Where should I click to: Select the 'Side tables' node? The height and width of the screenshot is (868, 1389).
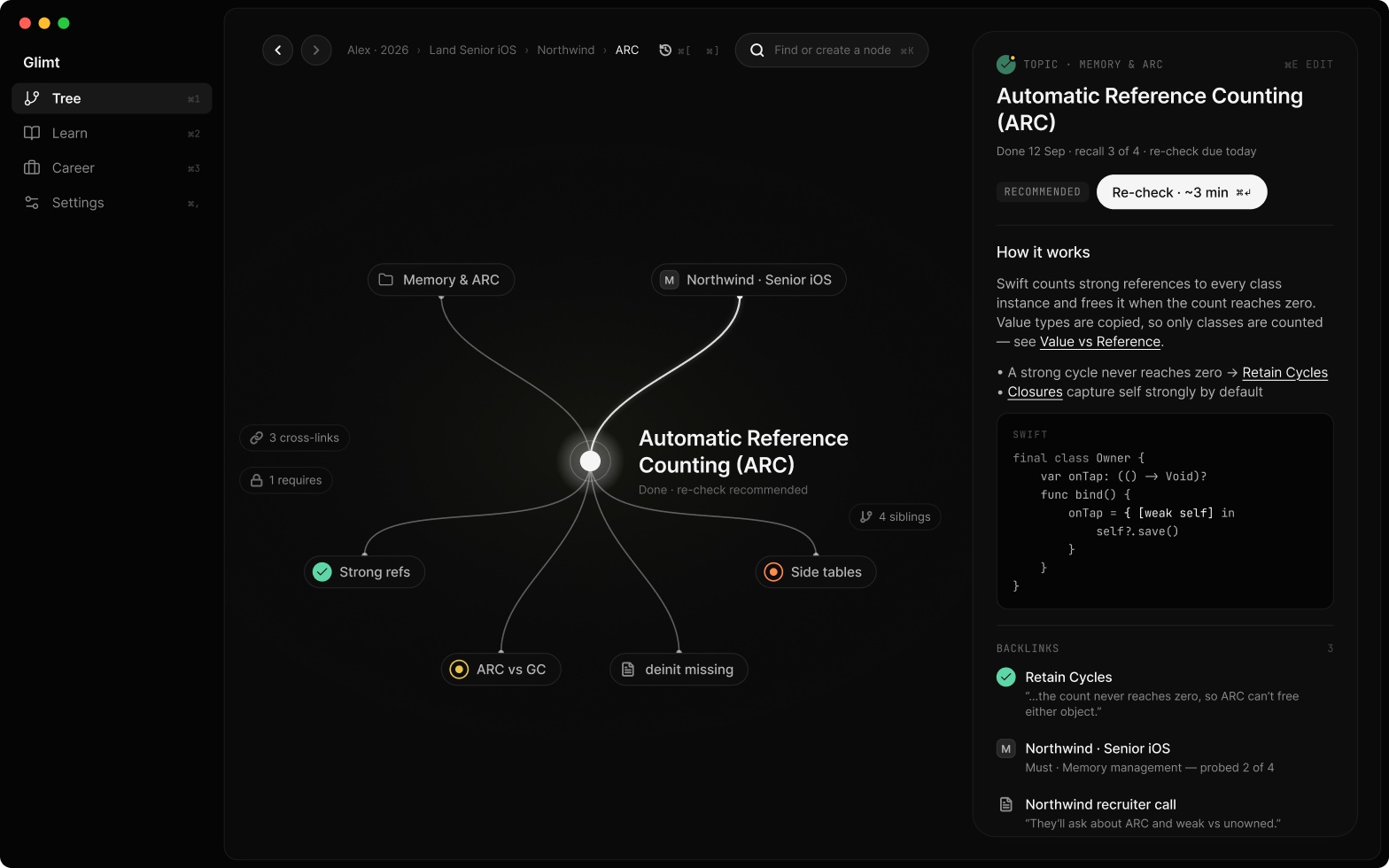point(816,572)
